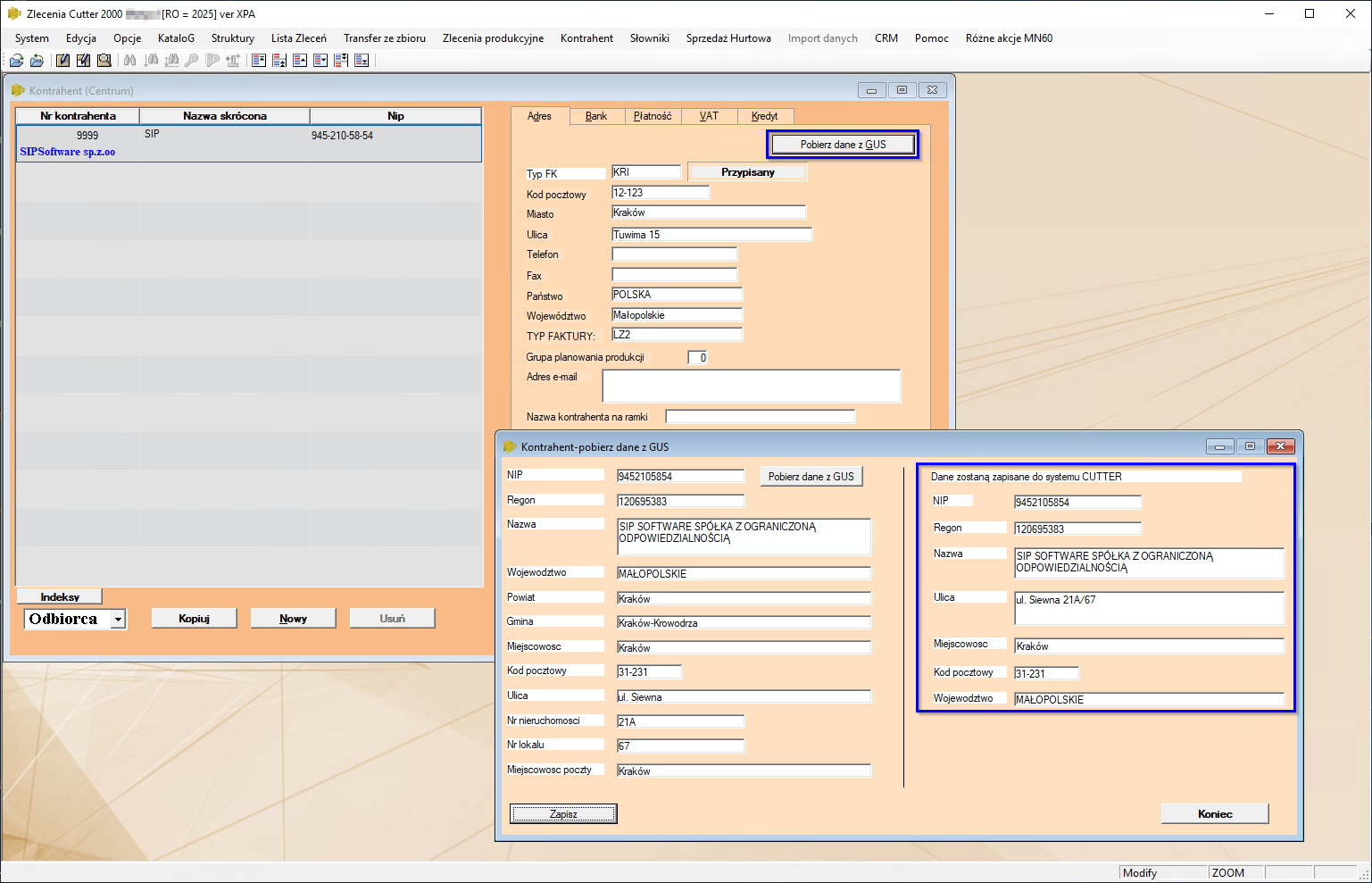The height and width of the screenshot is (883, 1372).
Task: Switch to the Bank tab
Action: click(596, 116)
